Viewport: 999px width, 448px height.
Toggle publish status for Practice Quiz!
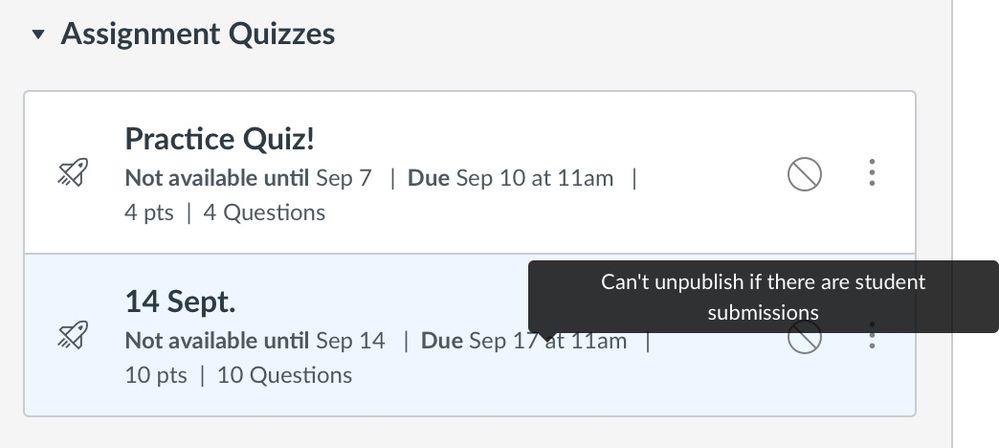pos(804,175)
